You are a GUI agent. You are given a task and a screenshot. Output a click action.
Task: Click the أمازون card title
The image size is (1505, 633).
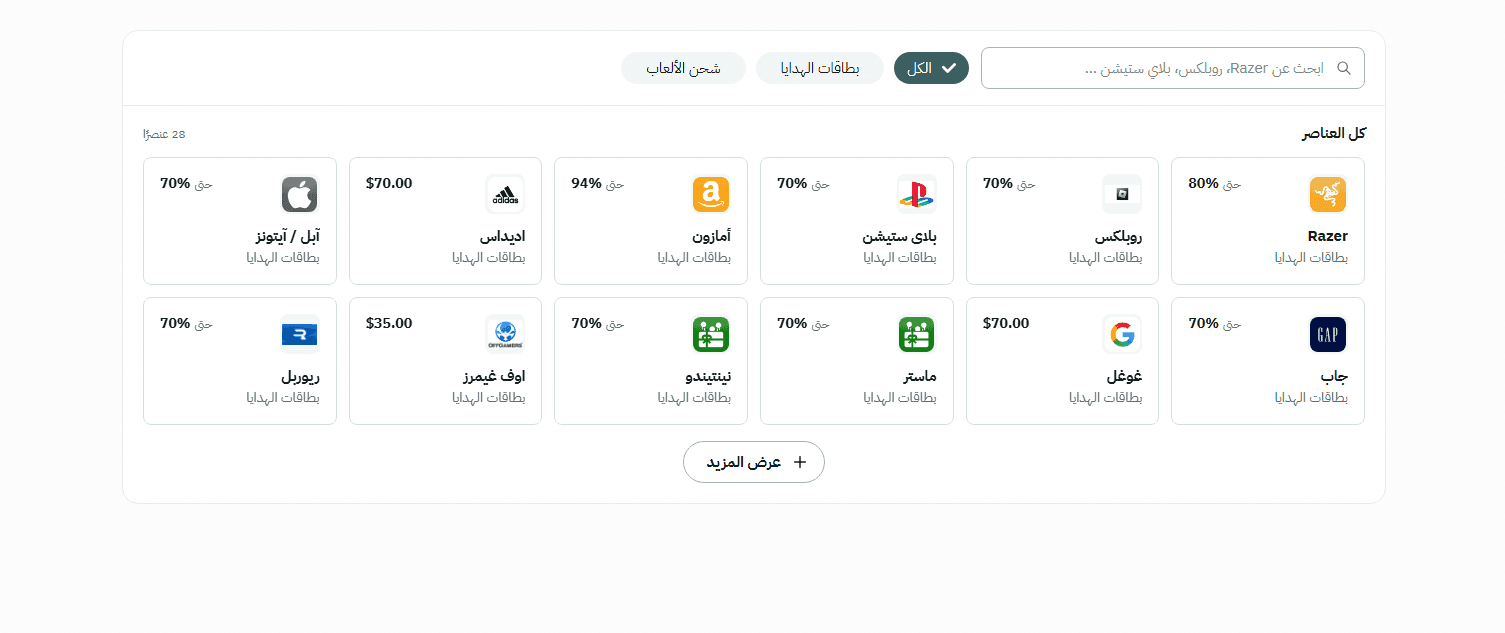tap(711, 237)
